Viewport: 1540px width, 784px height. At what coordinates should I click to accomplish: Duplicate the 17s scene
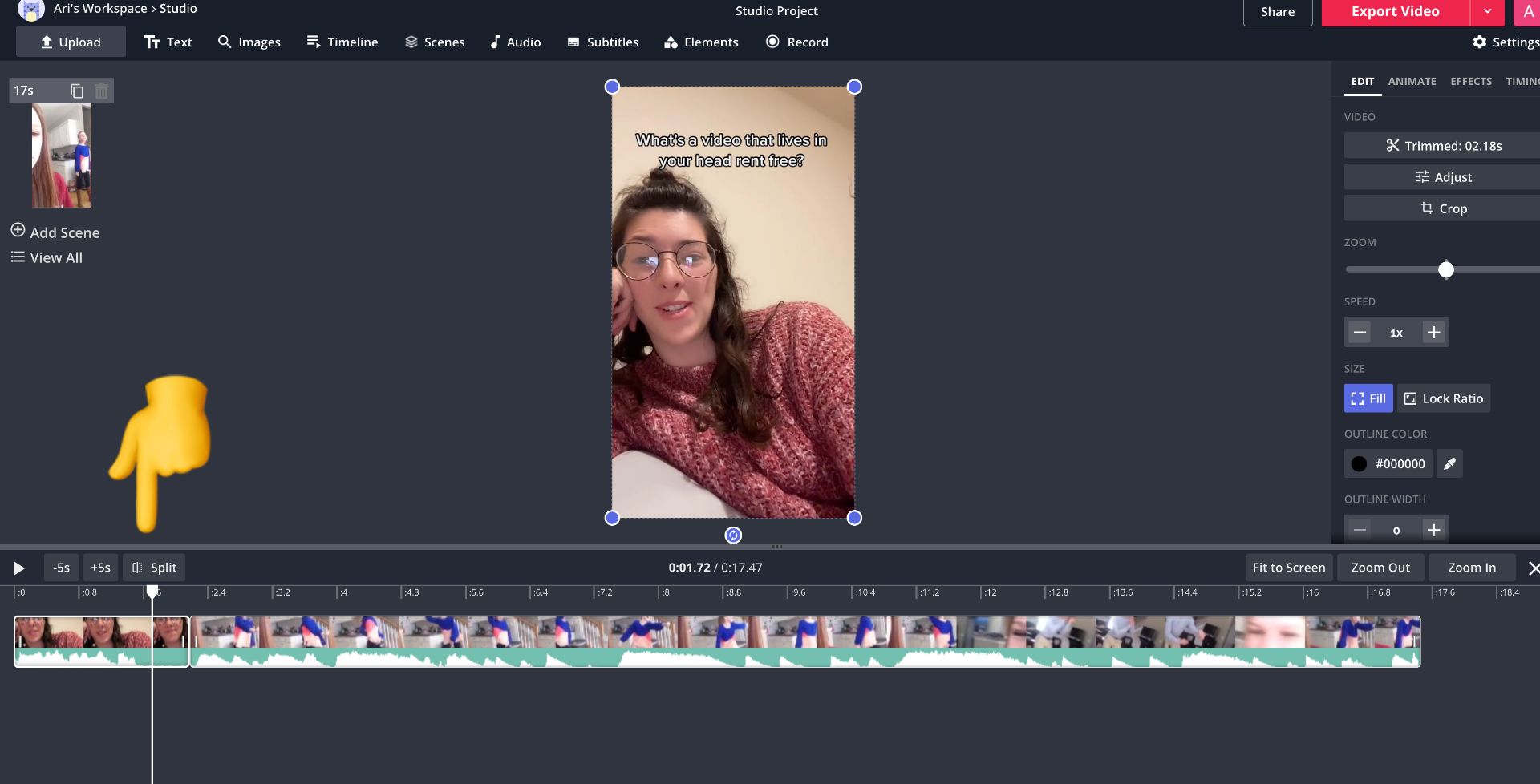point(77,91)
